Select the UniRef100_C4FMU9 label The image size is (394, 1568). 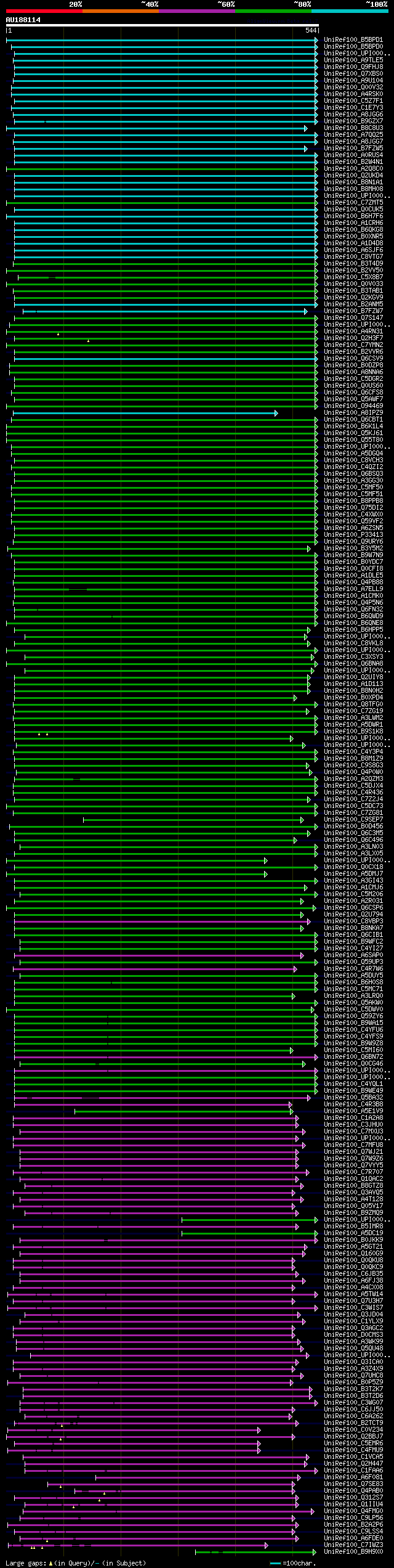(x=353, y=1450)
